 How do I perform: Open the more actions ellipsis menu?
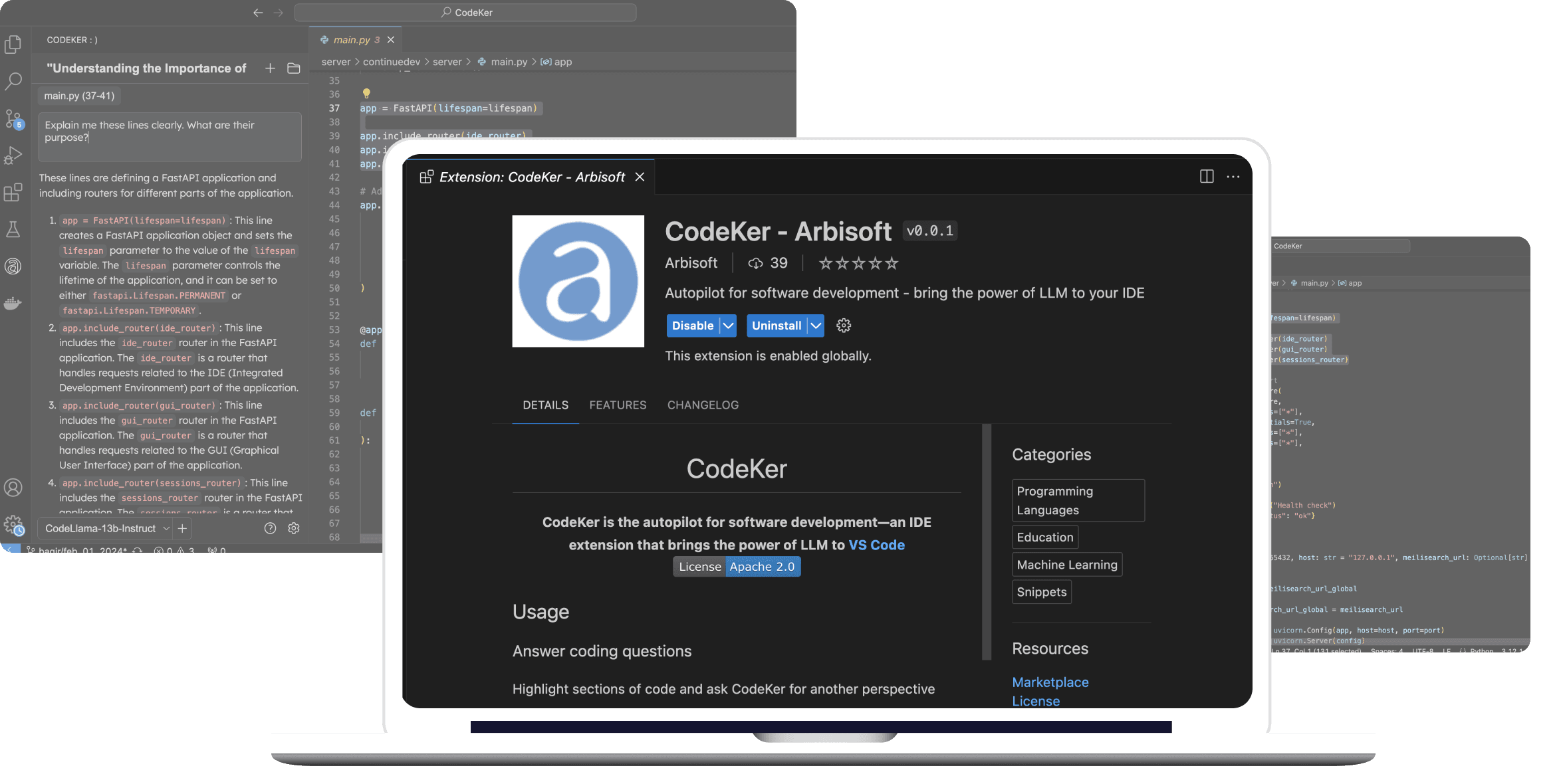click(x=1233, y=177)
